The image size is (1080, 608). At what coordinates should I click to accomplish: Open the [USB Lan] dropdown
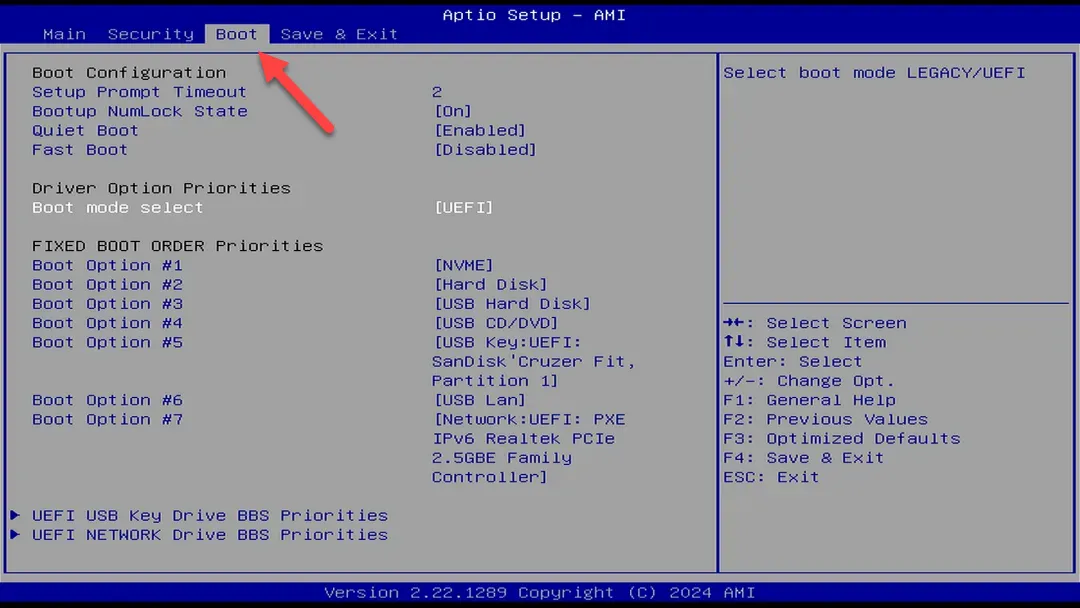coord(479,400)
